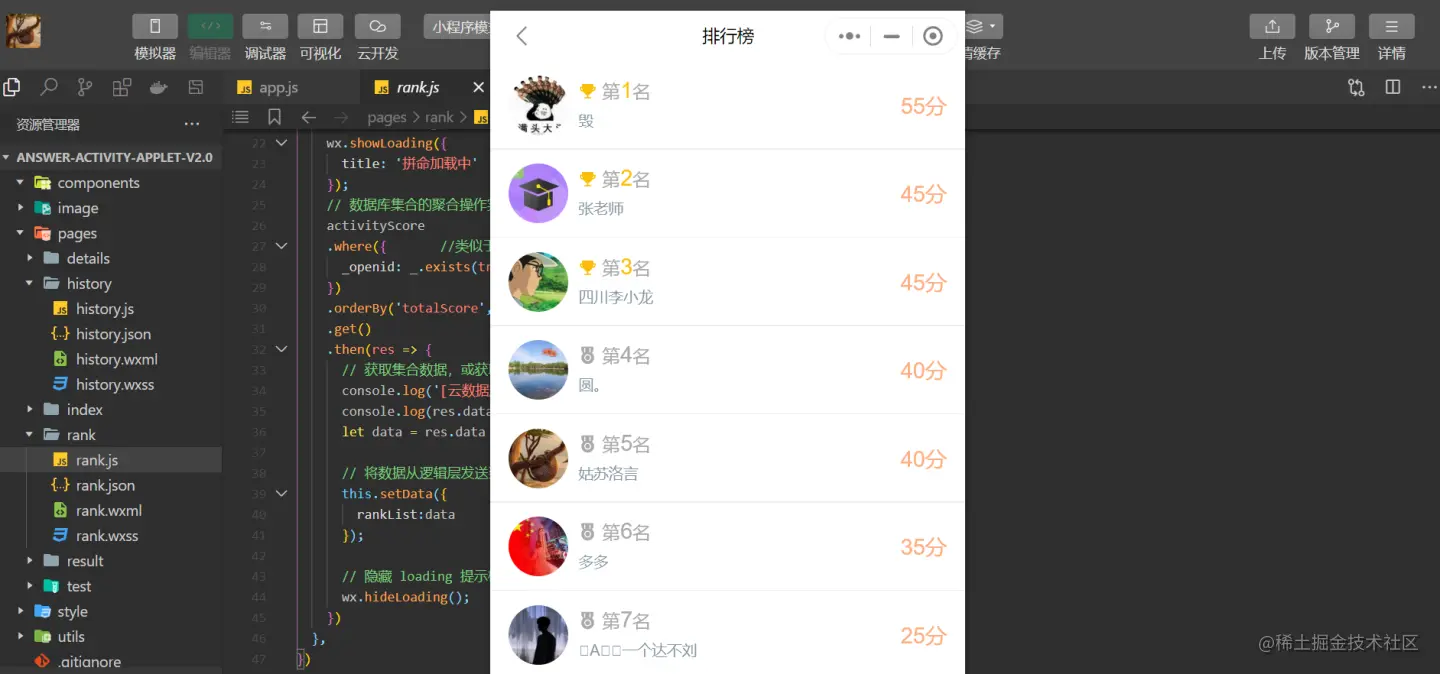The width and height of the screenshot is (1440, 674).
Task: Close mini program with the circle target button
Action: (x=933, y=36)
